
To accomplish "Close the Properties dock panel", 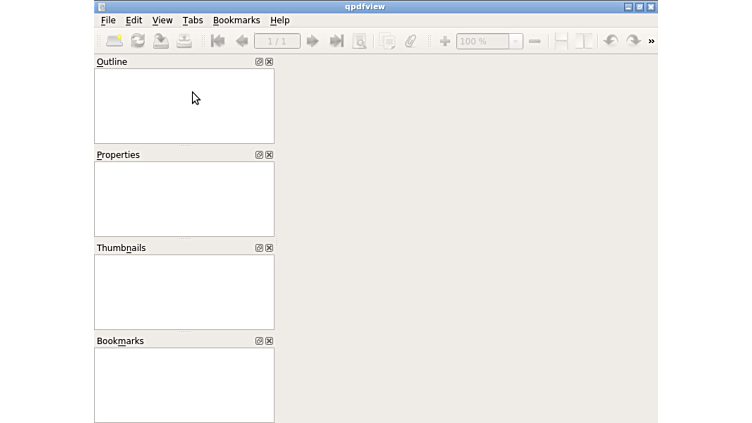I will point(269,155).
